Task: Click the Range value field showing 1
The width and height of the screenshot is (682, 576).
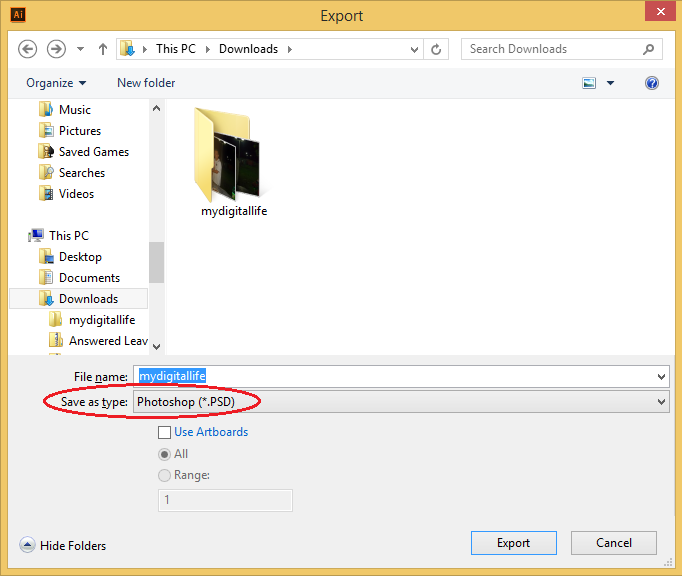Action: (x=225, y=500)
